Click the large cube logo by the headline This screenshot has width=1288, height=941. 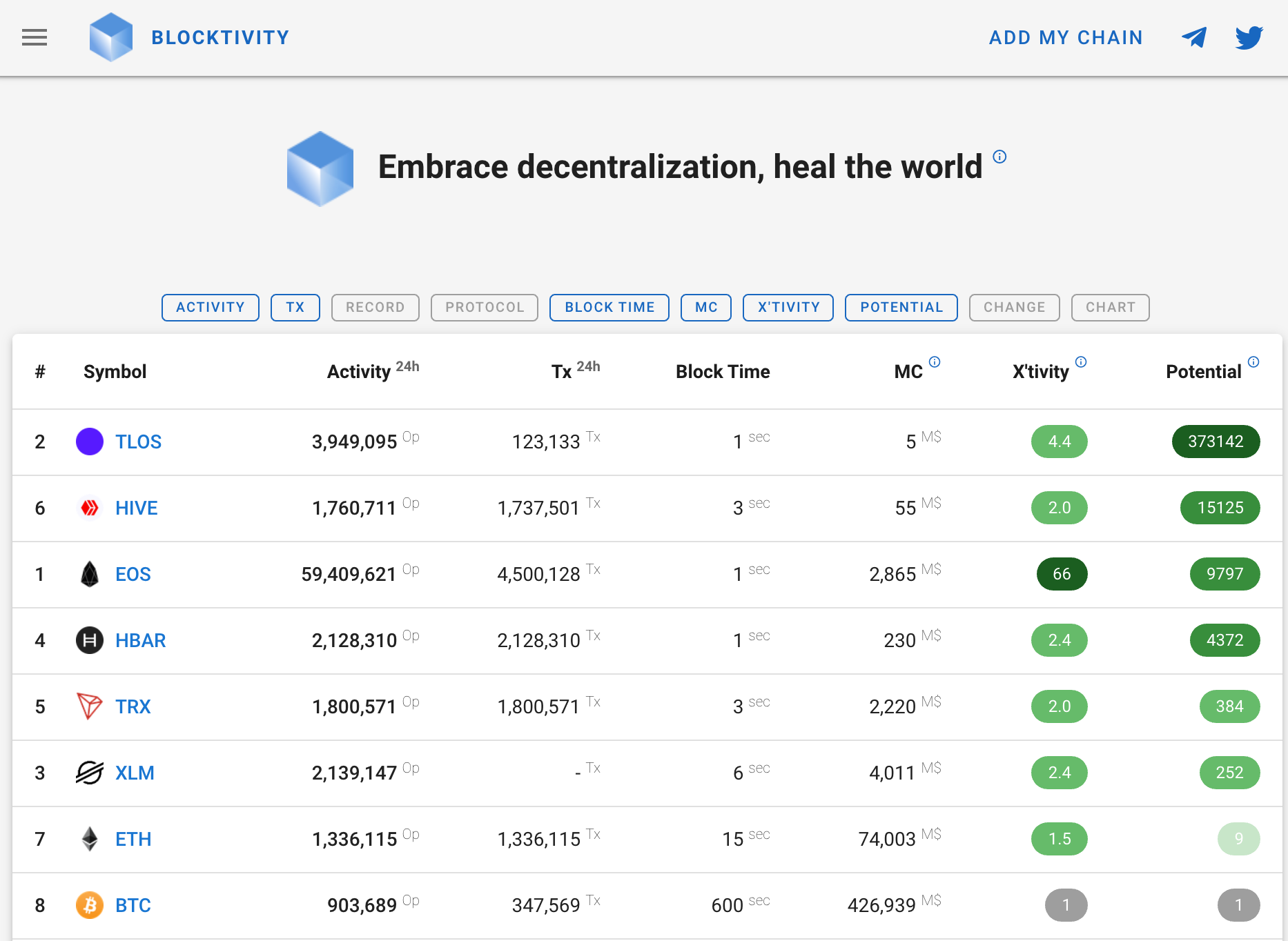[x=320, y=168]
